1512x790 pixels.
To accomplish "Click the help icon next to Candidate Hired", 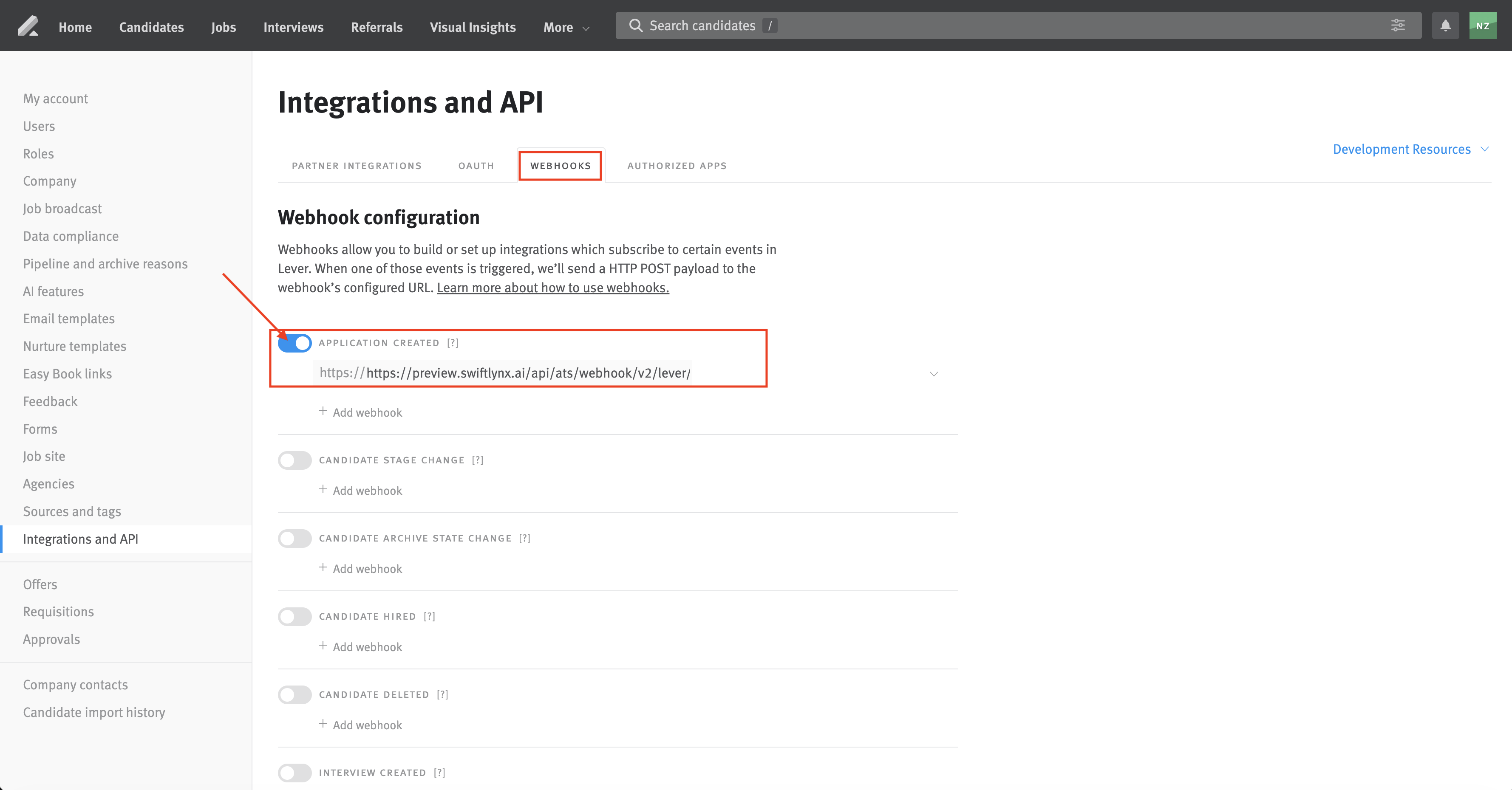I will point(430,616).
